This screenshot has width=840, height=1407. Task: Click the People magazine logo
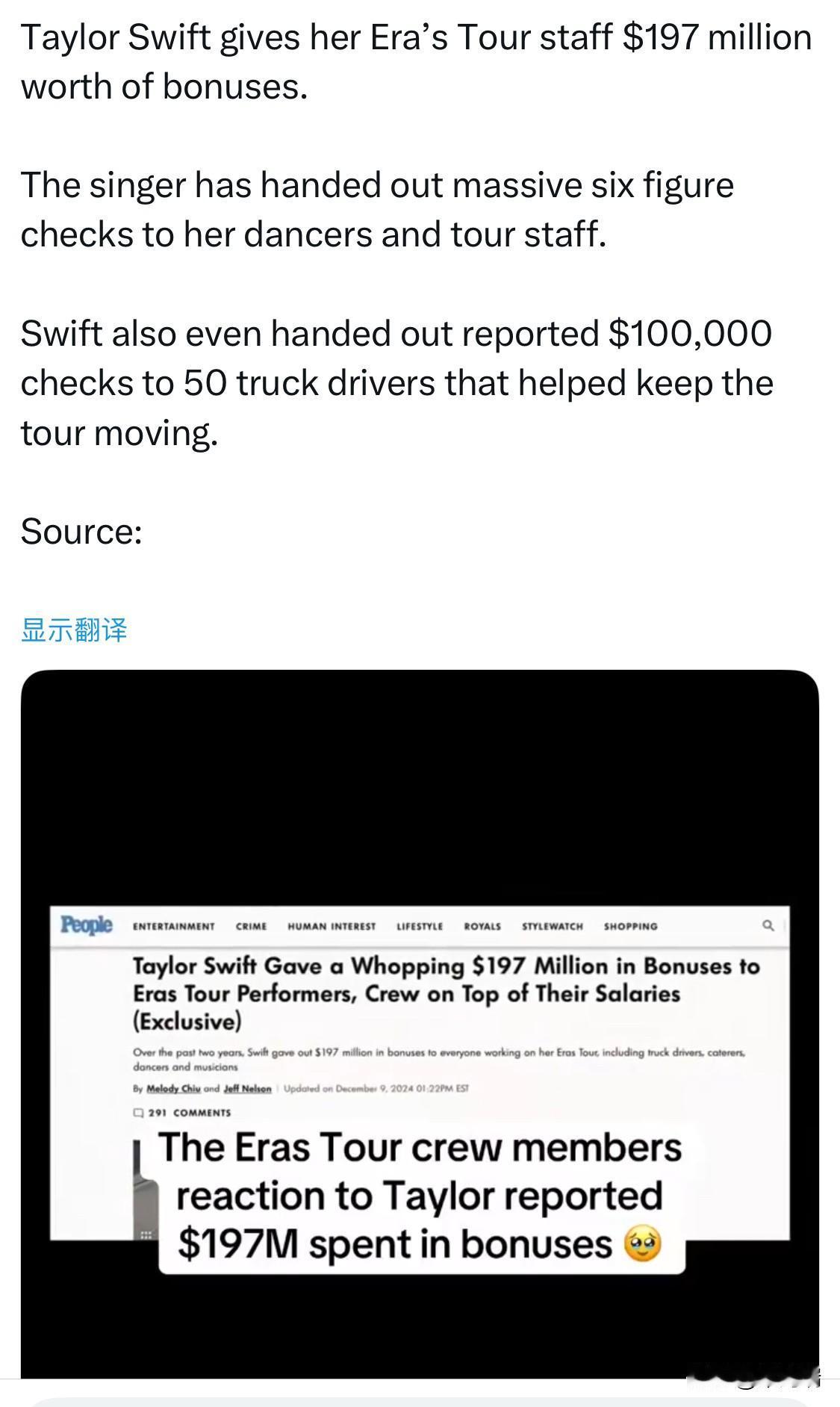click(x=87, y=925)
